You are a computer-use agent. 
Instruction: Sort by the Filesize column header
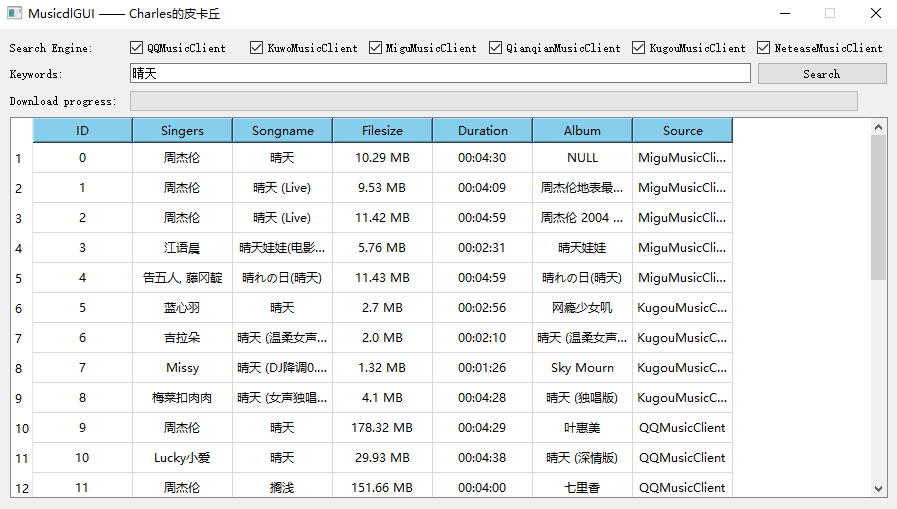[382, 130]
